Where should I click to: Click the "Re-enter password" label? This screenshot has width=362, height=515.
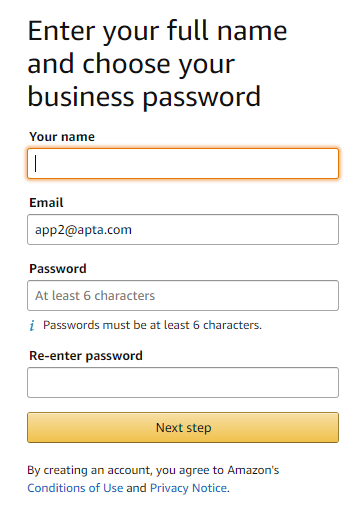click(86, 356)
